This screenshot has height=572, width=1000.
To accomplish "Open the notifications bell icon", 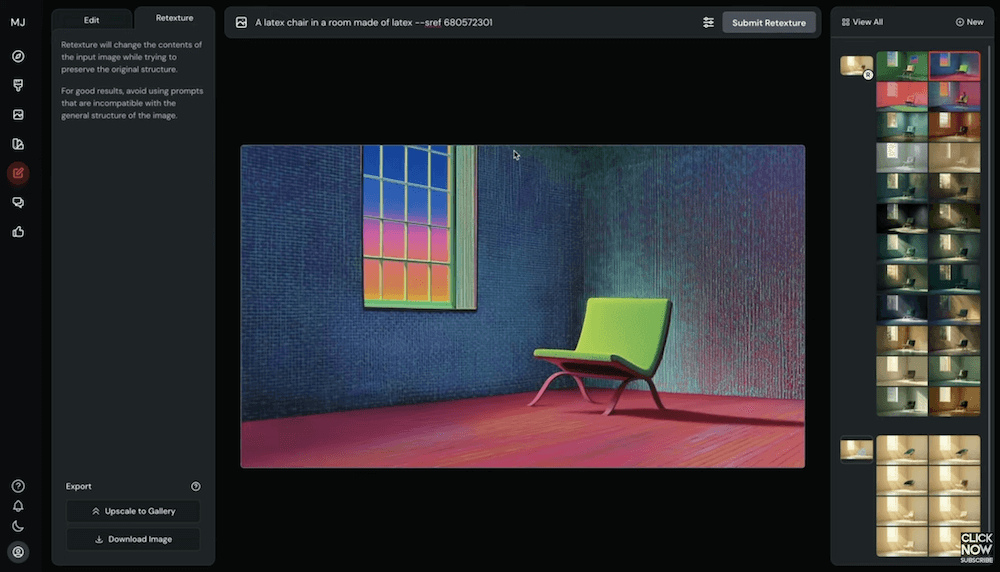I will 18,506.
